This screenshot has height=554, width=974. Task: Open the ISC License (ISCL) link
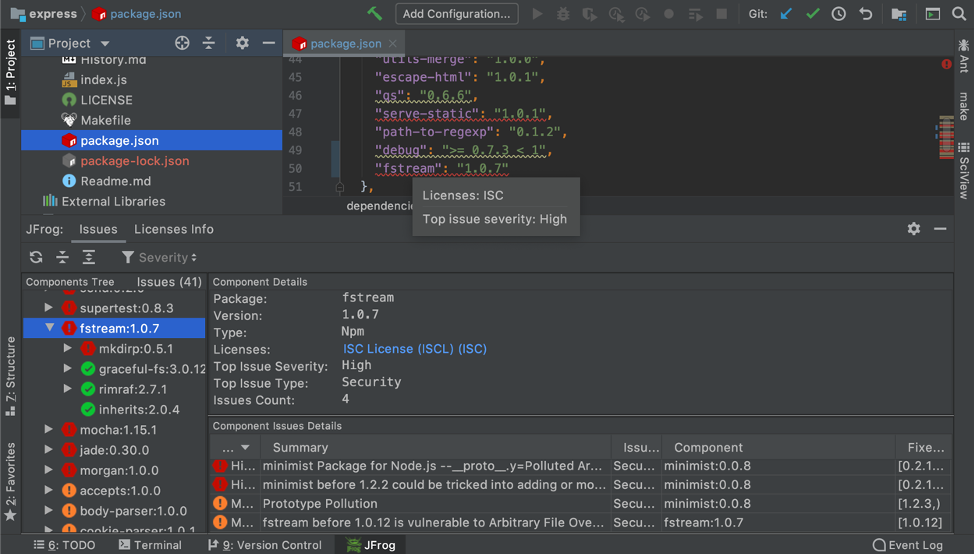tap(415, 349)
